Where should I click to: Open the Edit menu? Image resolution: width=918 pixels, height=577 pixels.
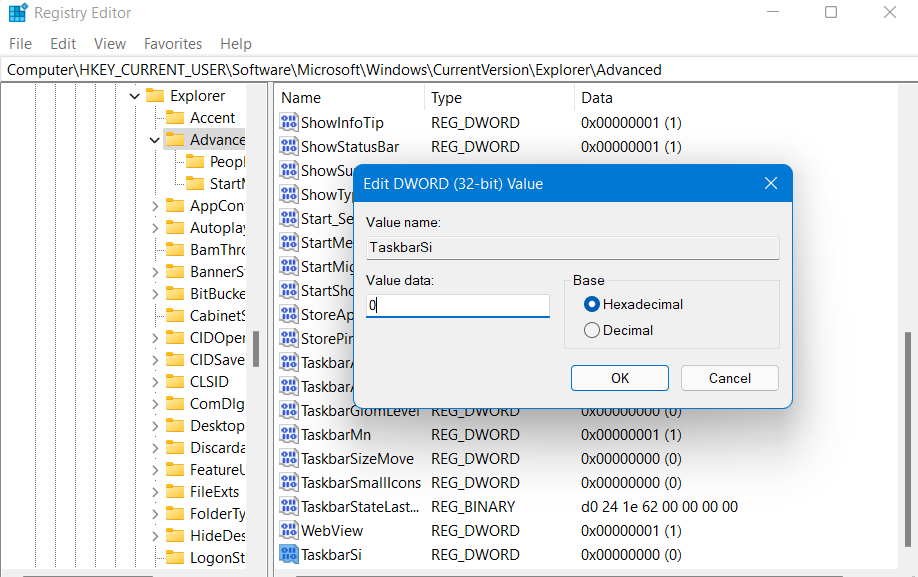pos(63,44)
